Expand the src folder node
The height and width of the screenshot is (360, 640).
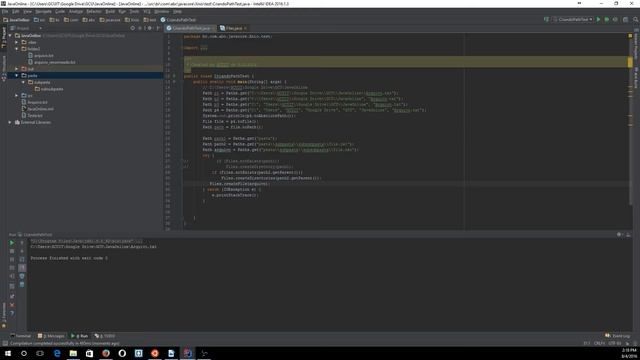click(x=17, y=96)
